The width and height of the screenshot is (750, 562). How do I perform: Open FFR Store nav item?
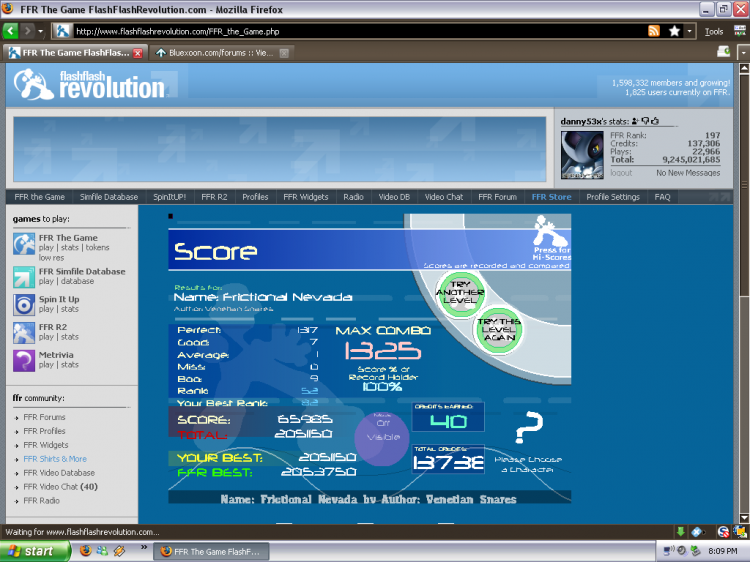pos(551,197)
